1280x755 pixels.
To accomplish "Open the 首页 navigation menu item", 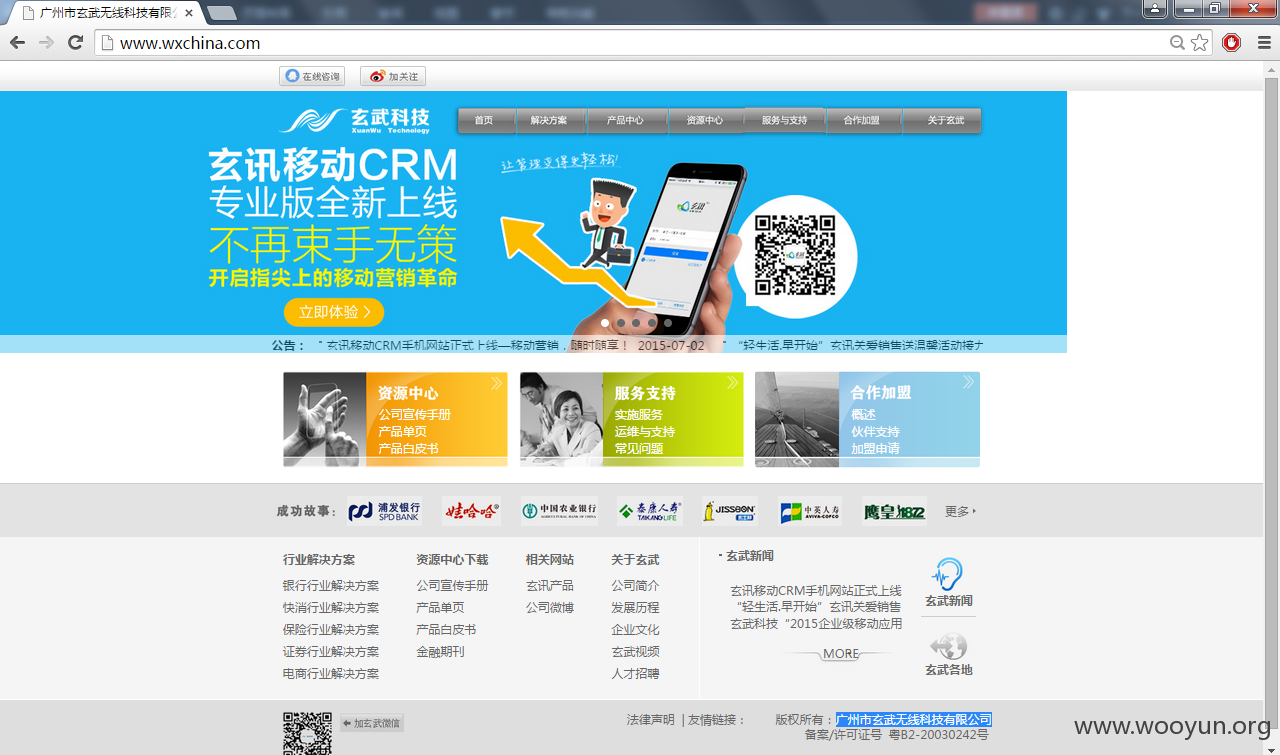I will 484,120.
